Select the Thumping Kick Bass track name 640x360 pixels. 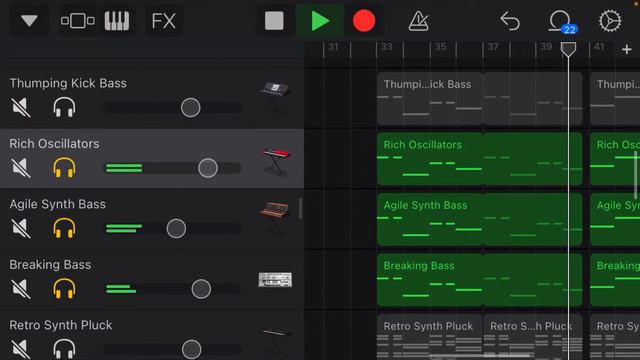click(68, 83)
